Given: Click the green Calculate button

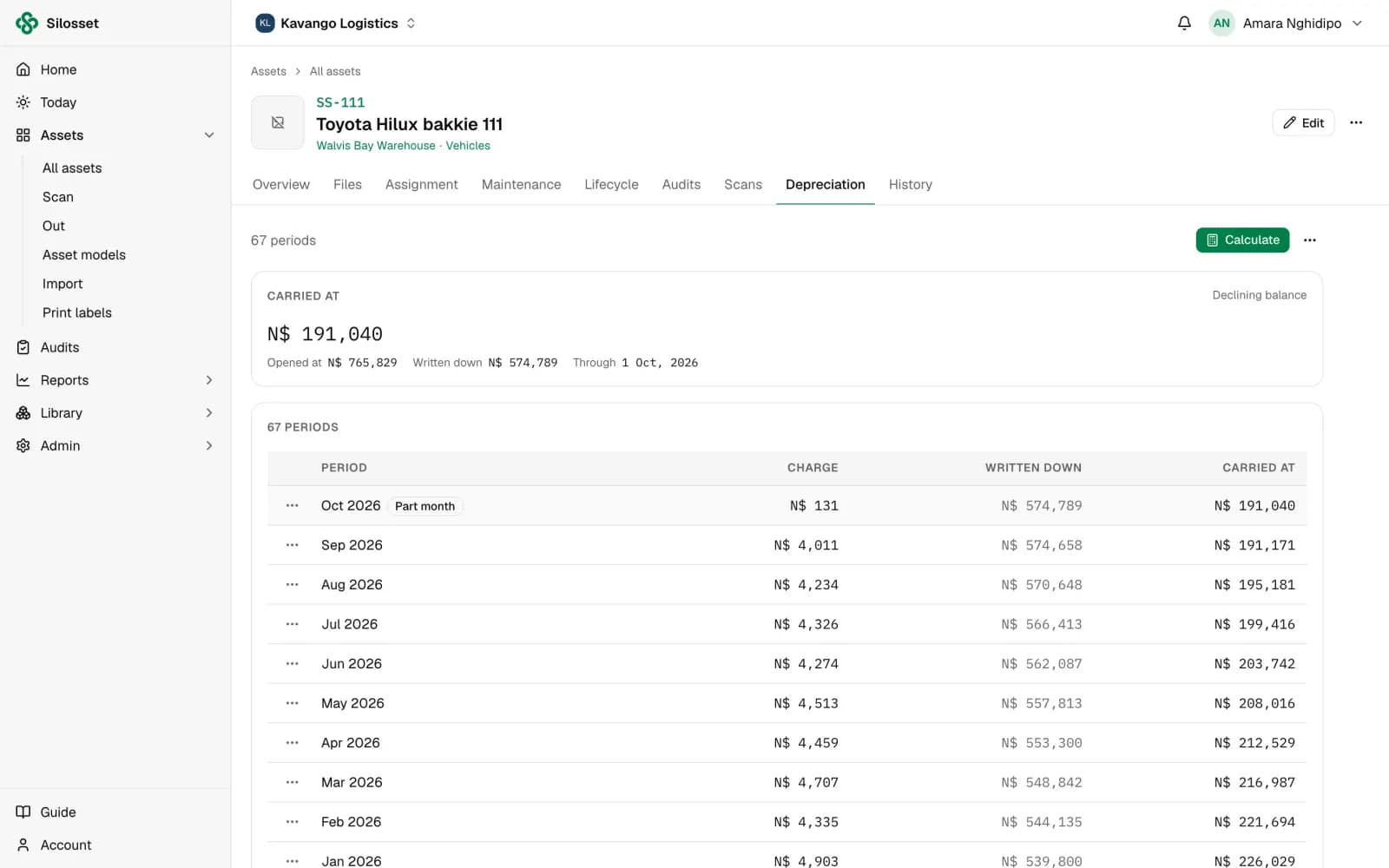Looking at the screenshot, I should tap(1242, 240).
